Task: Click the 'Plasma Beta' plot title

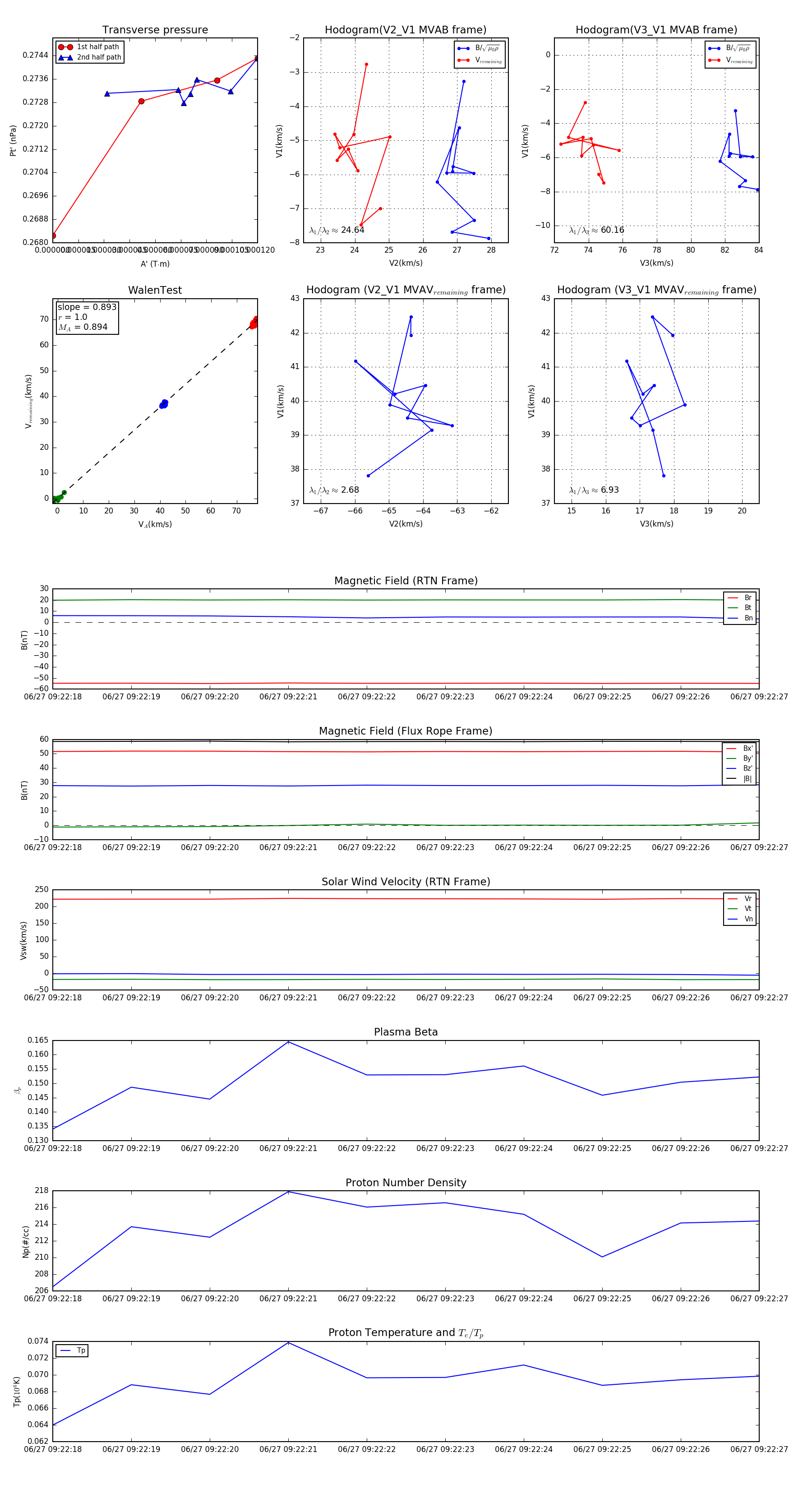Action: click(x=406, y=1032)
